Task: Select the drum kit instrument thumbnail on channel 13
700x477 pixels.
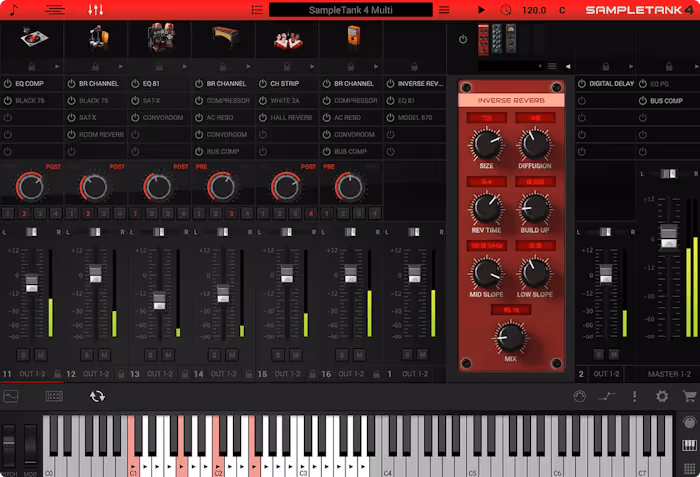Action: (x=161, y=37)
